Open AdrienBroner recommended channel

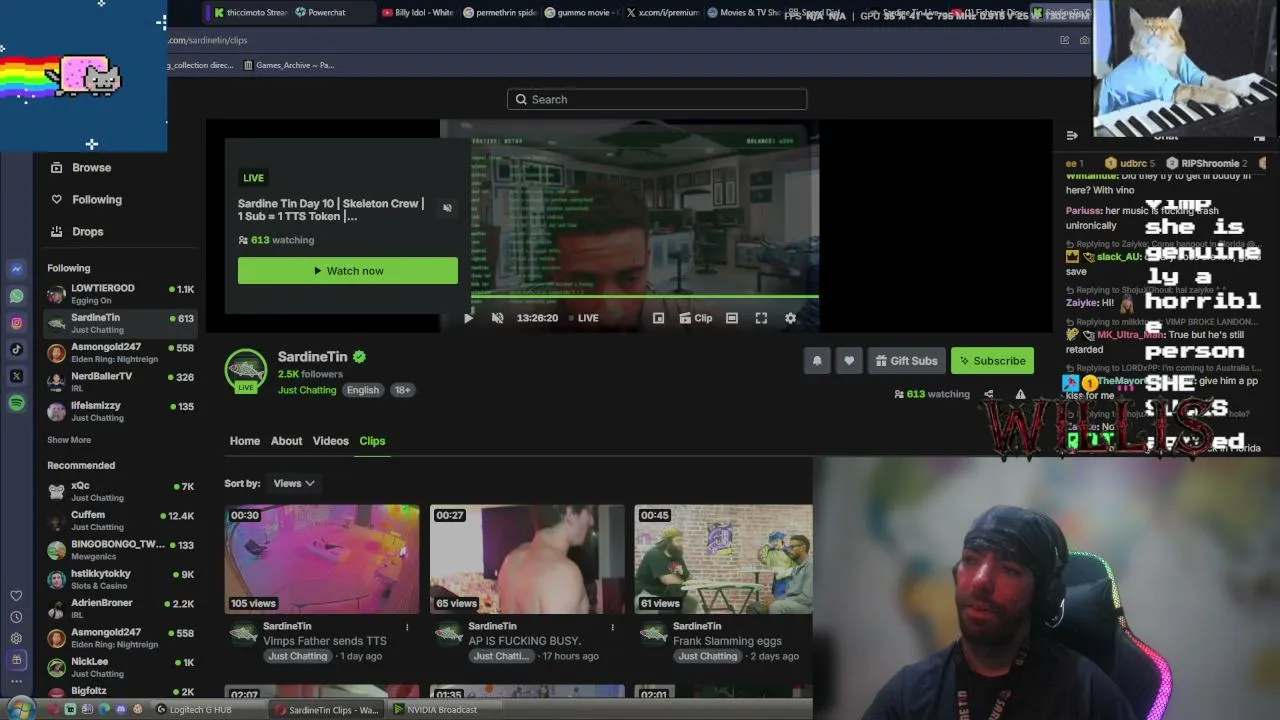tap(120, 608)
